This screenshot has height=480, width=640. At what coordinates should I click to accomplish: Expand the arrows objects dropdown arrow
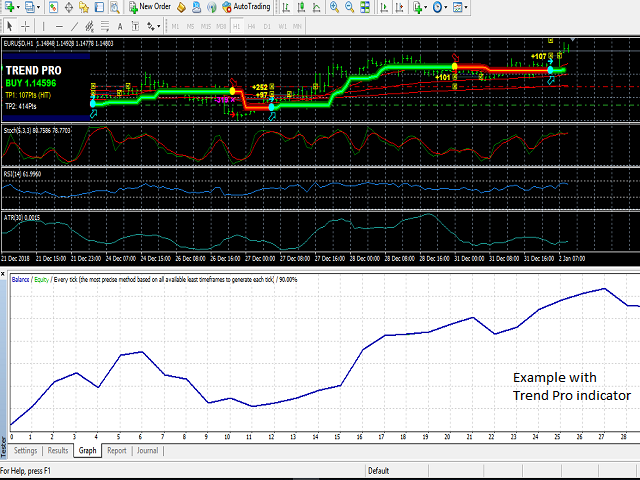click(159, 27)
